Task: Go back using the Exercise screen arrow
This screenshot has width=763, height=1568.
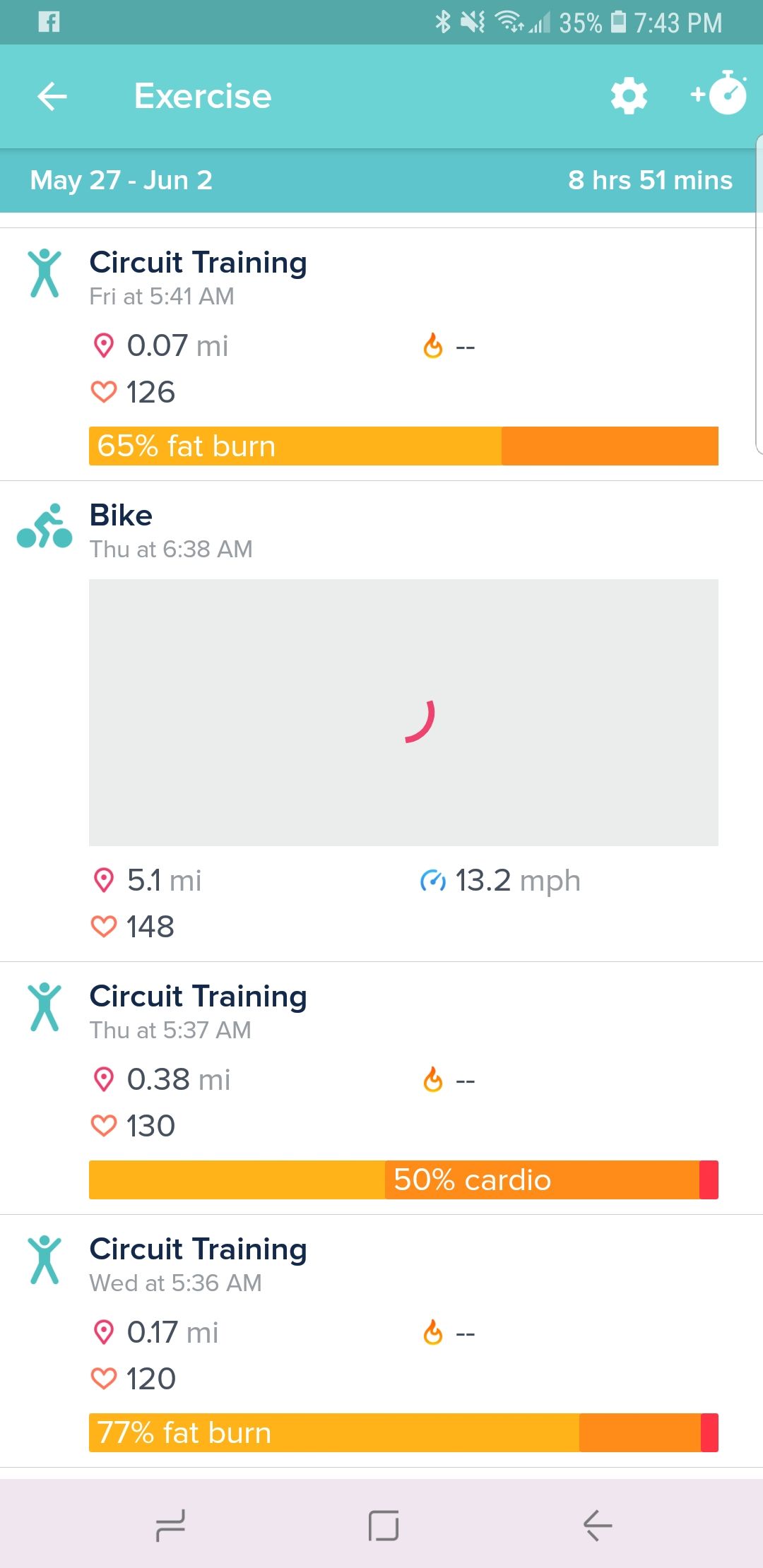Action: 50,95
